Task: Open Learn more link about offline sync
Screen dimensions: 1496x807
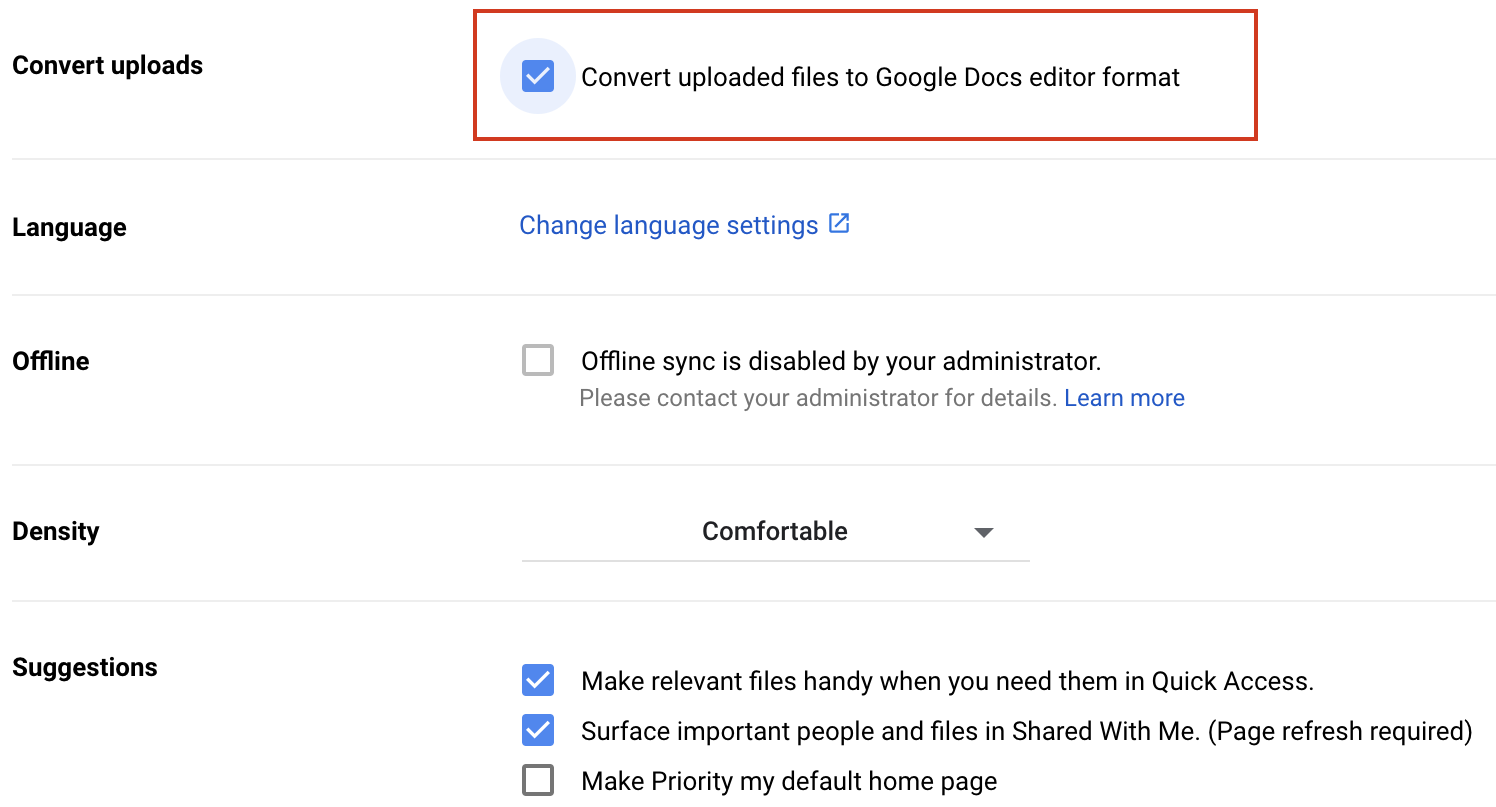Action: click(x=1124, y=398)
